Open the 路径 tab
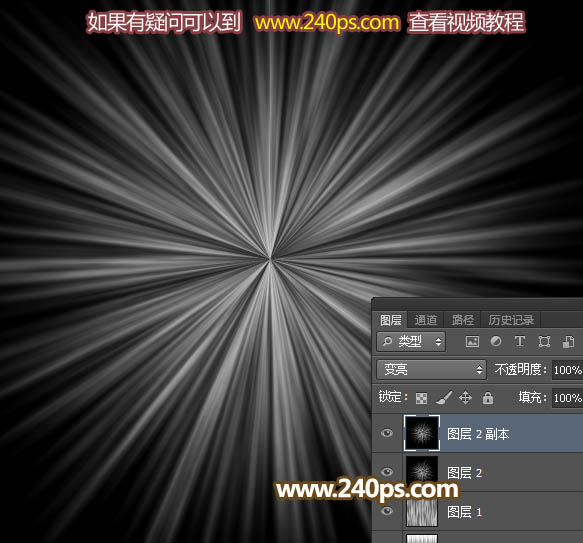This screenshot has width=583, height=543. click(x=463, y=320)
